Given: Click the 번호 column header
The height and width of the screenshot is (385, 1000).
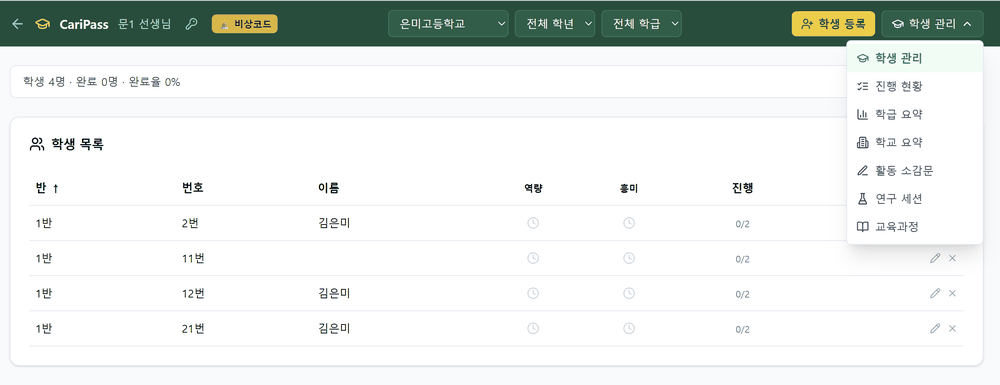Looking at the screenshot, I should pos(193,188).
